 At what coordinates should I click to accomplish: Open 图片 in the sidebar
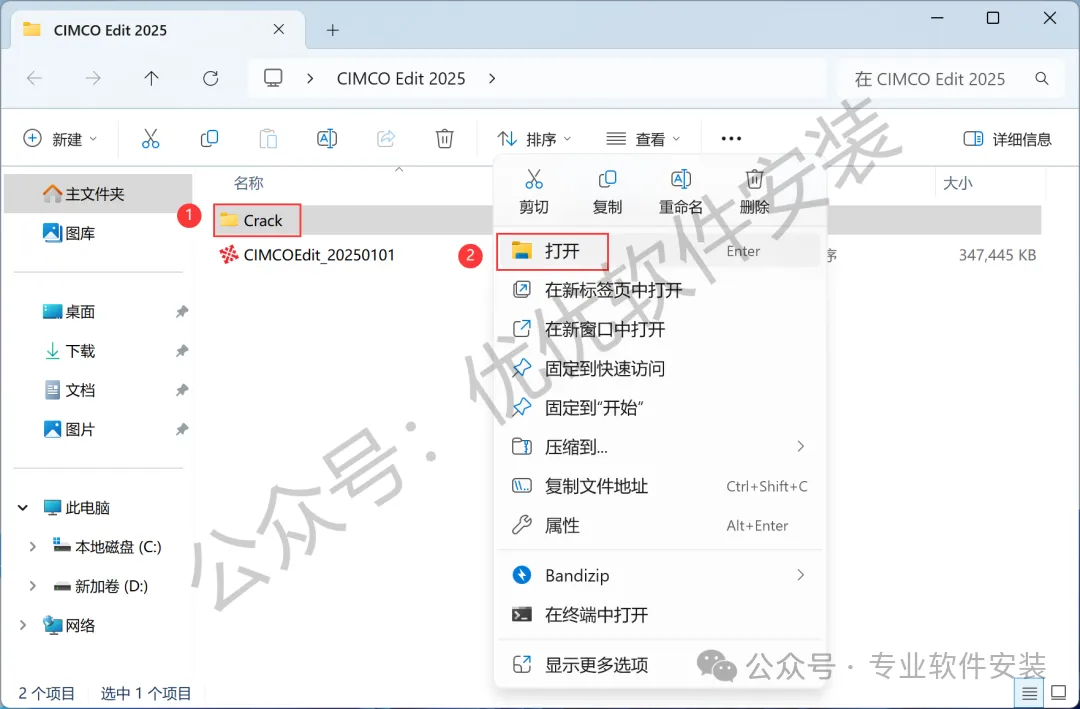click(x=69, y=429)
